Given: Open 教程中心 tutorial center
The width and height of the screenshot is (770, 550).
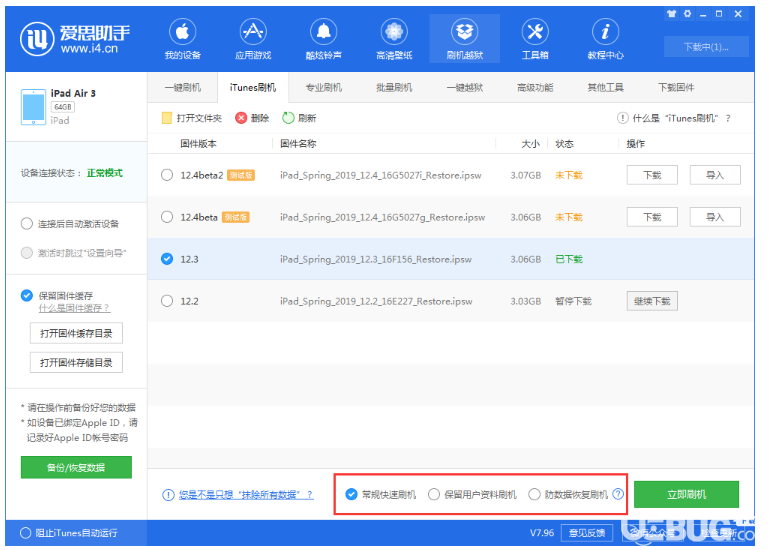Looking at the screenshot, I should [605, 39].
